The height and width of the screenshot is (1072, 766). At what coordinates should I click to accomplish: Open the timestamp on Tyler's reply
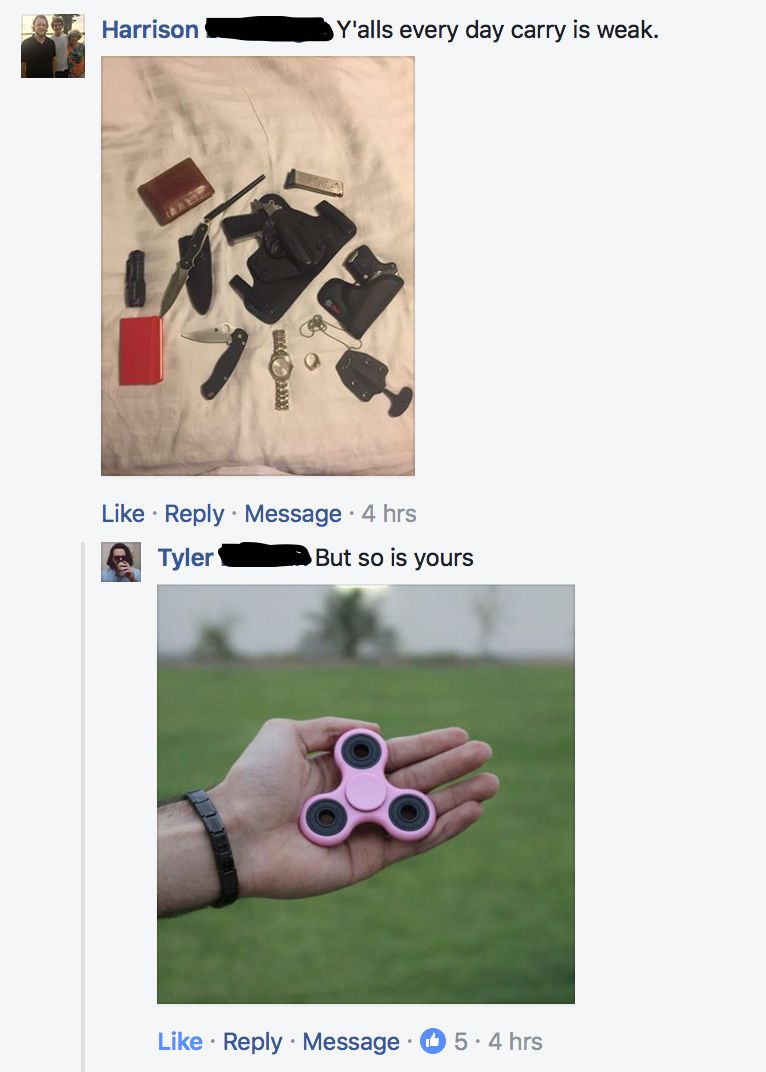click(x=515, y=1041)
